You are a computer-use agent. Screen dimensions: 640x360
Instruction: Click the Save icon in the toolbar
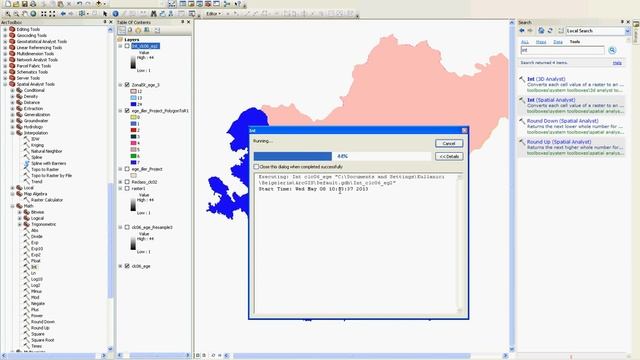(x=24, y=4)
